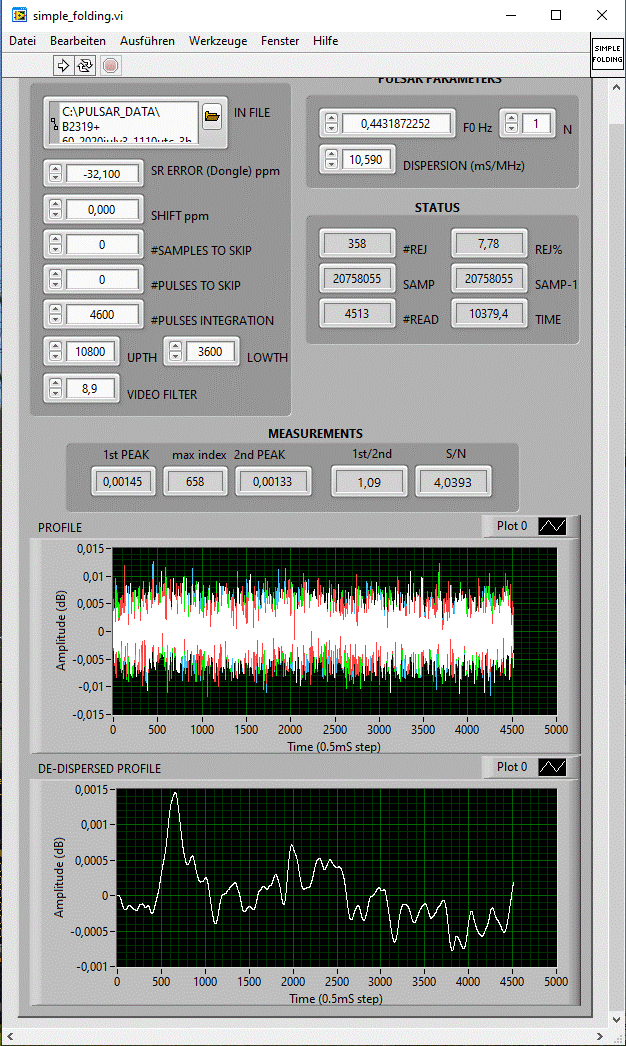Click SHIFT ppm value 0,000
The height and width of the screenshot is (1046, 626).
[102, 209]
